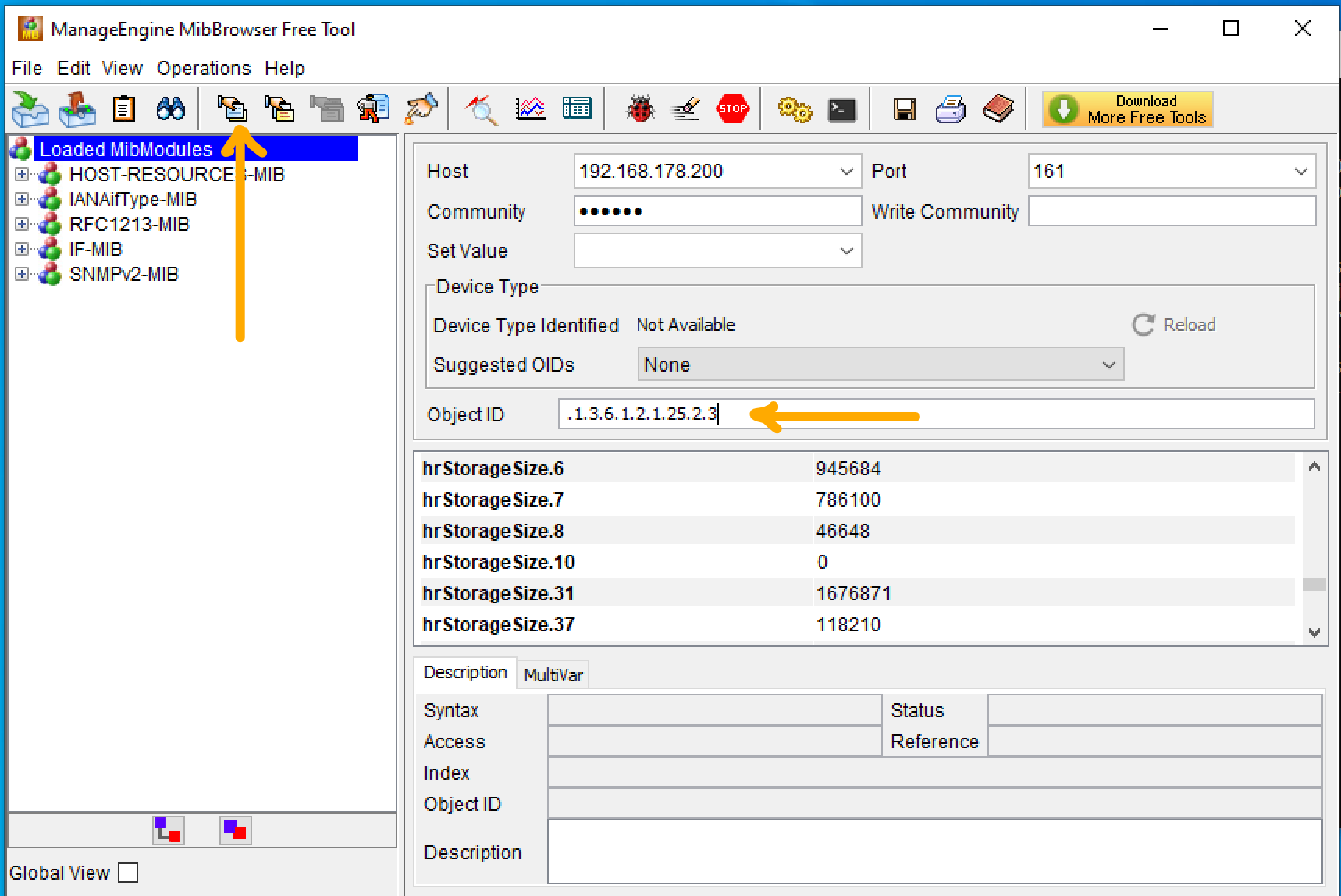Viewport: 1341px width, 896px height.
Task: Click the Community password field
Action: pos(717,211)
